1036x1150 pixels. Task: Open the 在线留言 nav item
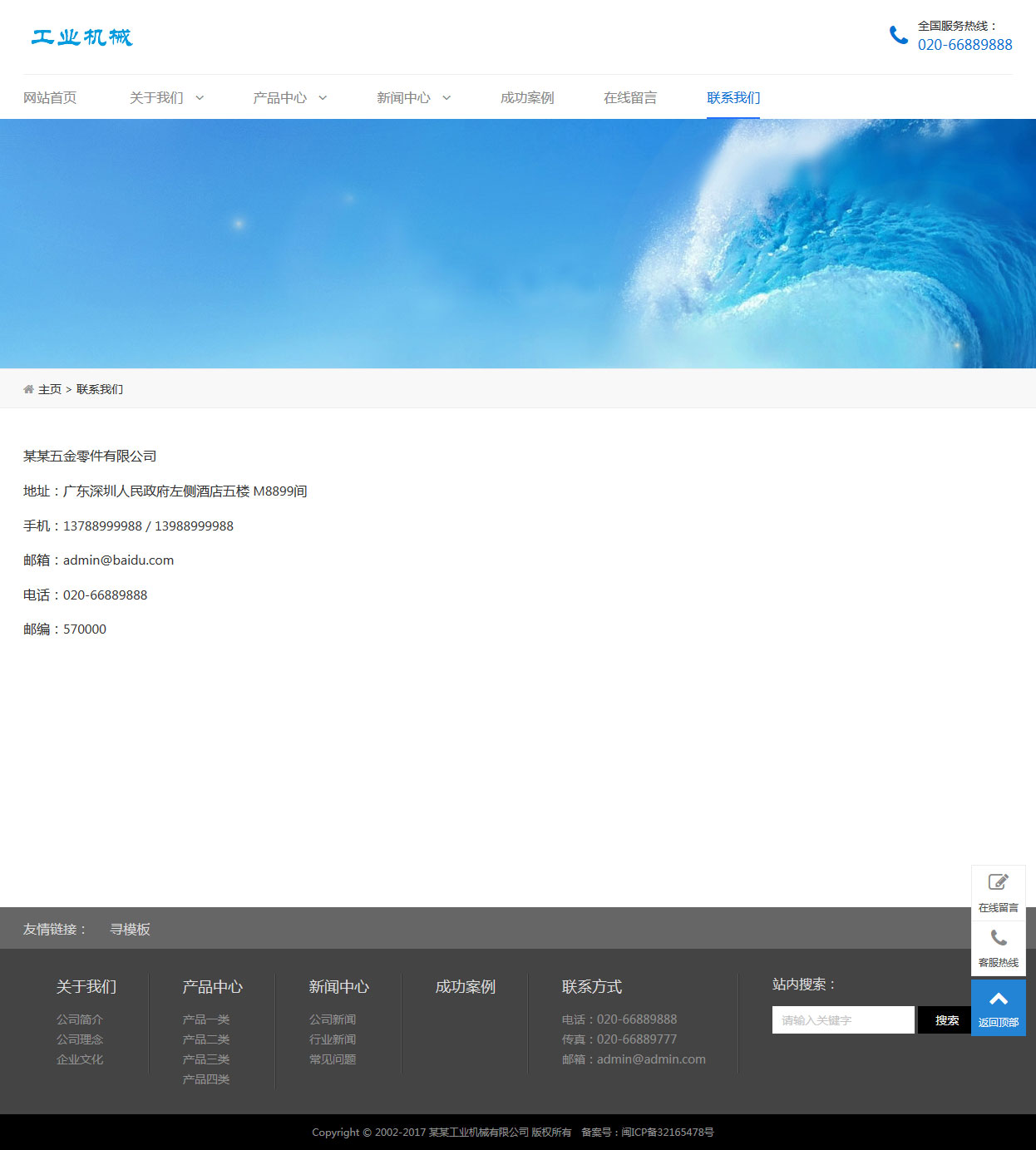pos(630,98)
